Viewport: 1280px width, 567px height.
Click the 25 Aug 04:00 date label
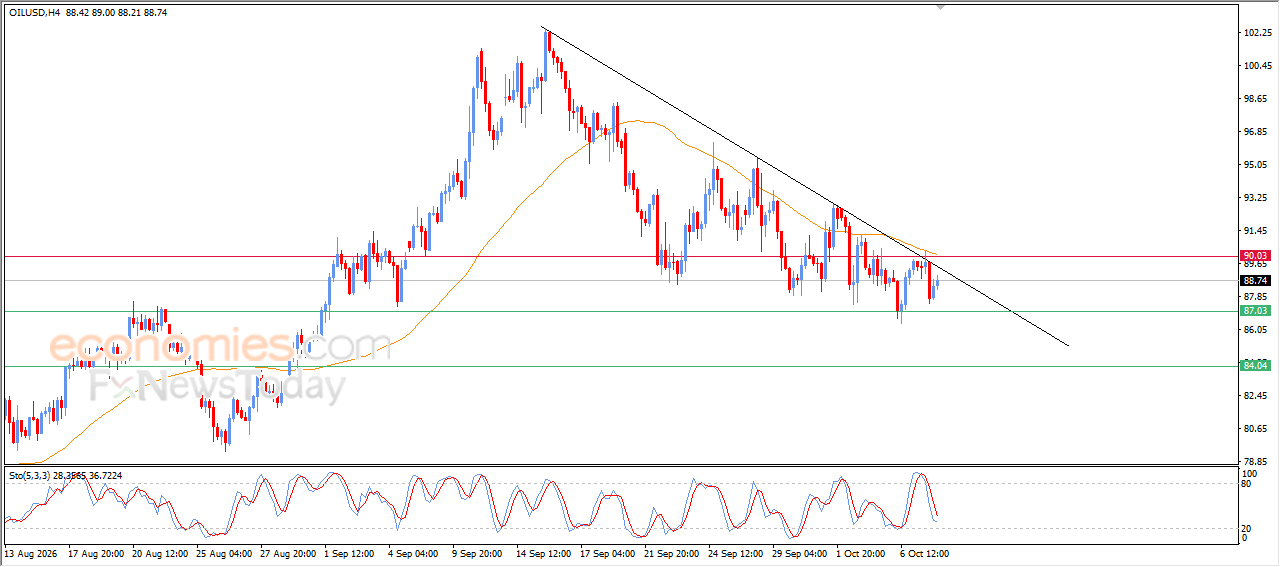[224, 553]
